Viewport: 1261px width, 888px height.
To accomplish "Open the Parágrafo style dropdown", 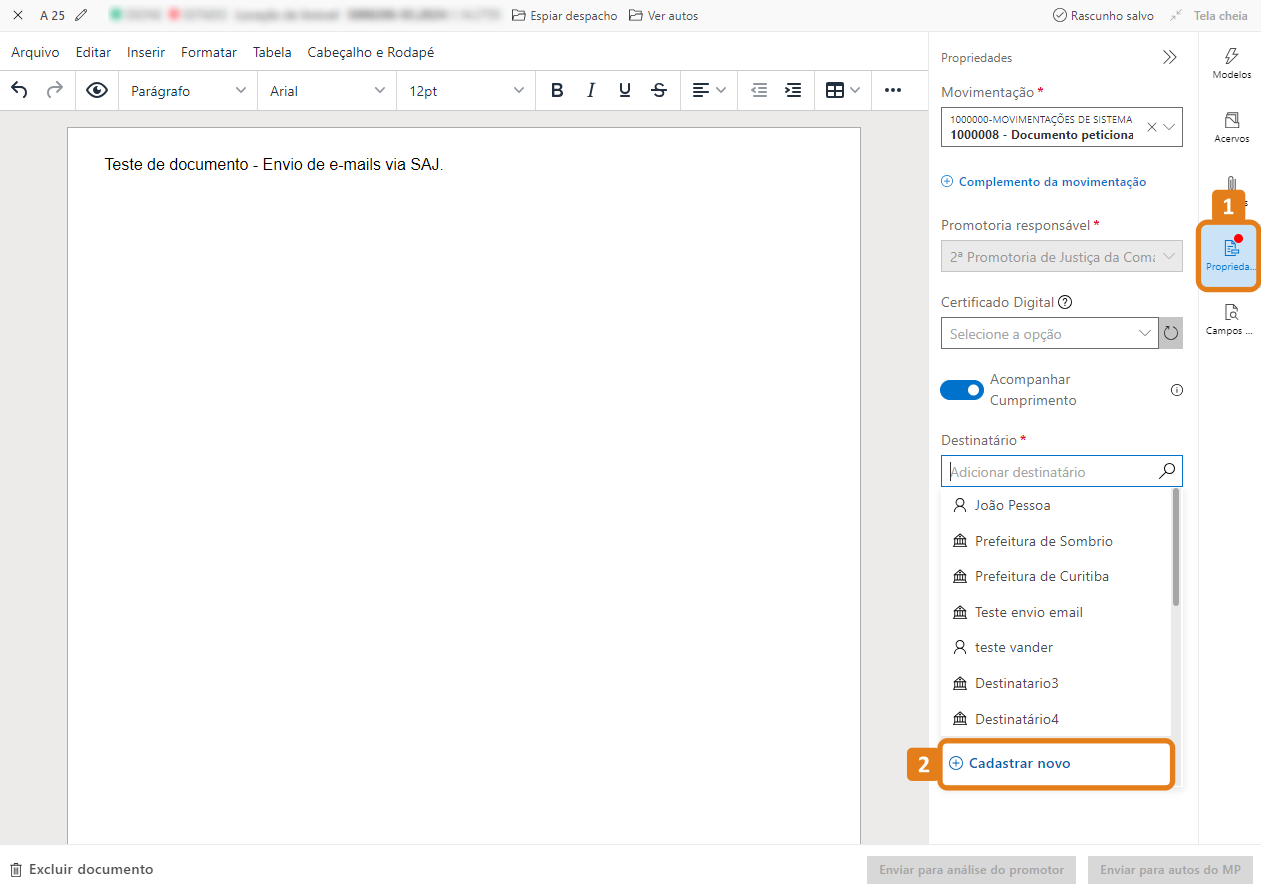I will pos(188,91).
